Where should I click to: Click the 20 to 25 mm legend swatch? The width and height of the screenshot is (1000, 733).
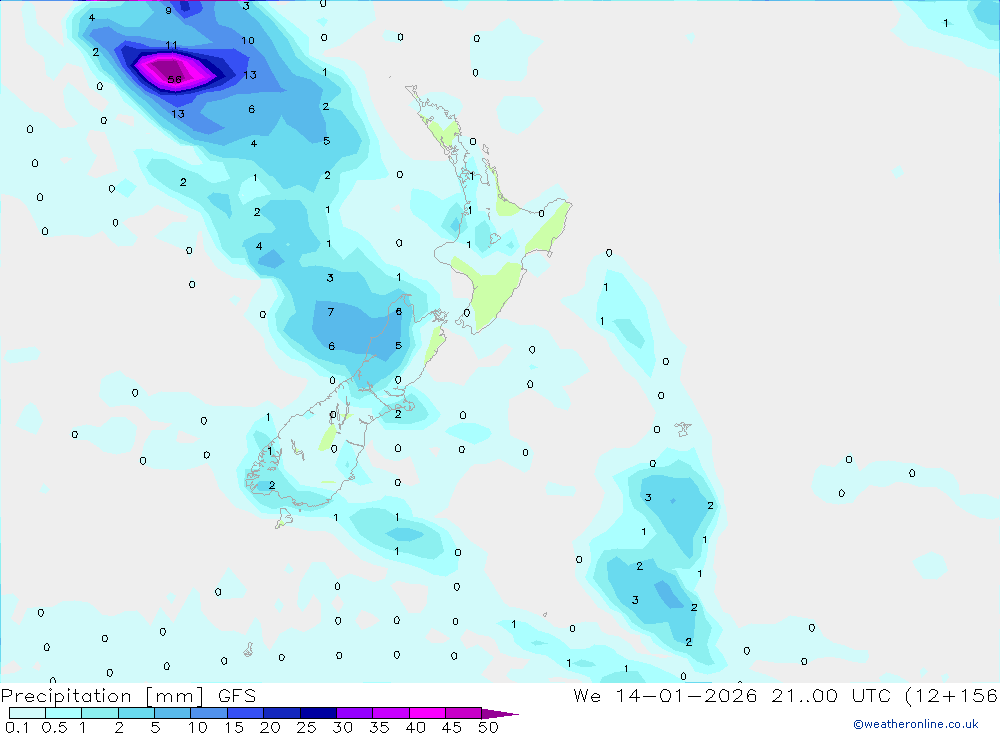click(x=281, y=713)
